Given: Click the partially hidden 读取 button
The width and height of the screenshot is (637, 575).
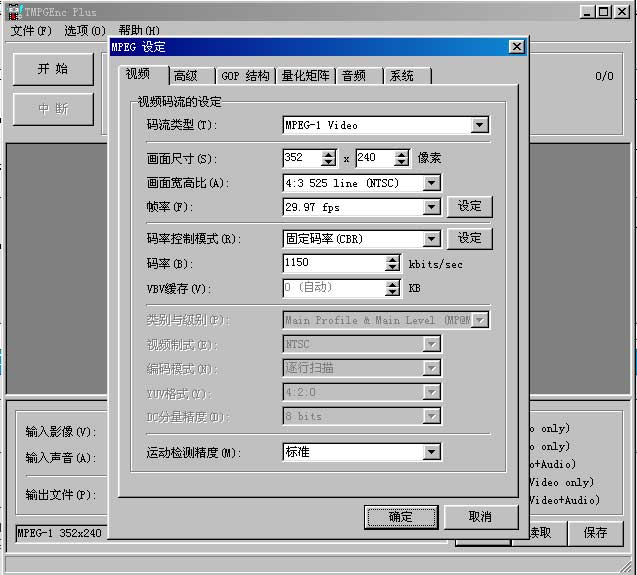Looking at the screenshot, I should coord(540,533).
